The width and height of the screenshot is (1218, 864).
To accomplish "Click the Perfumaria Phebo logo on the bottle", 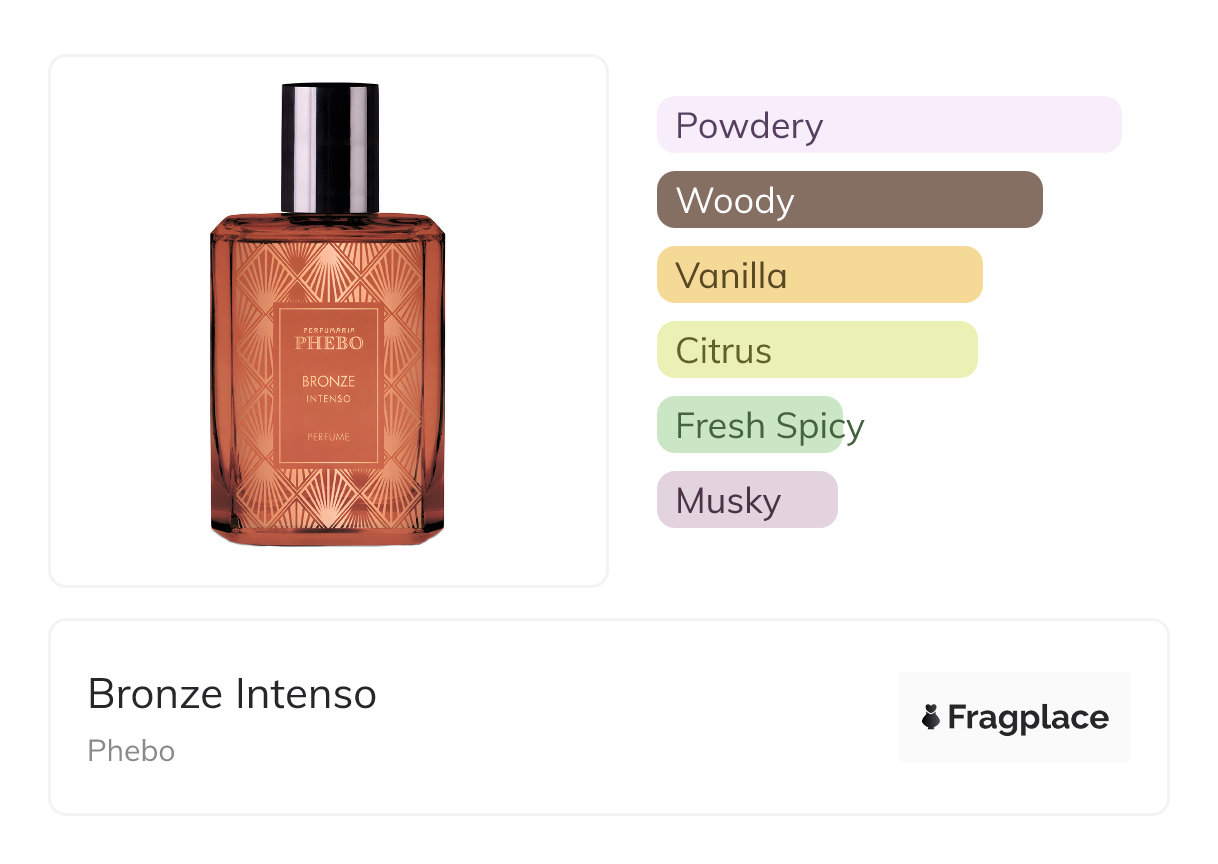I will point(329,338).
